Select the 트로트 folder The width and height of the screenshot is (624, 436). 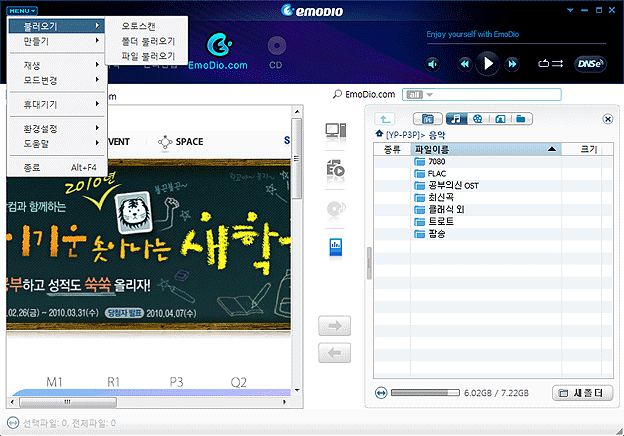(434, 221)
